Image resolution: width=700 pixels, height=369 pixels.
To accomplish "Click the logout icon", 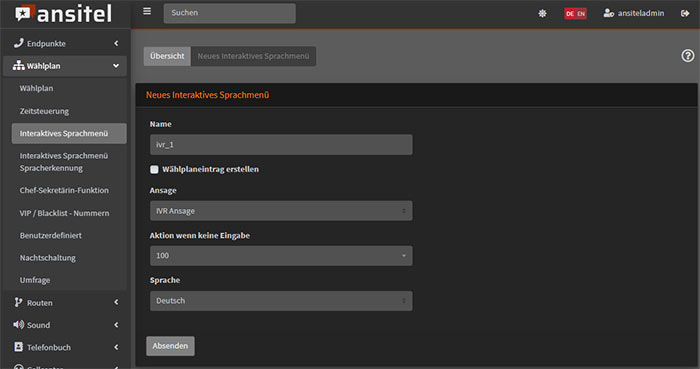I will click(x=685, y=13).
